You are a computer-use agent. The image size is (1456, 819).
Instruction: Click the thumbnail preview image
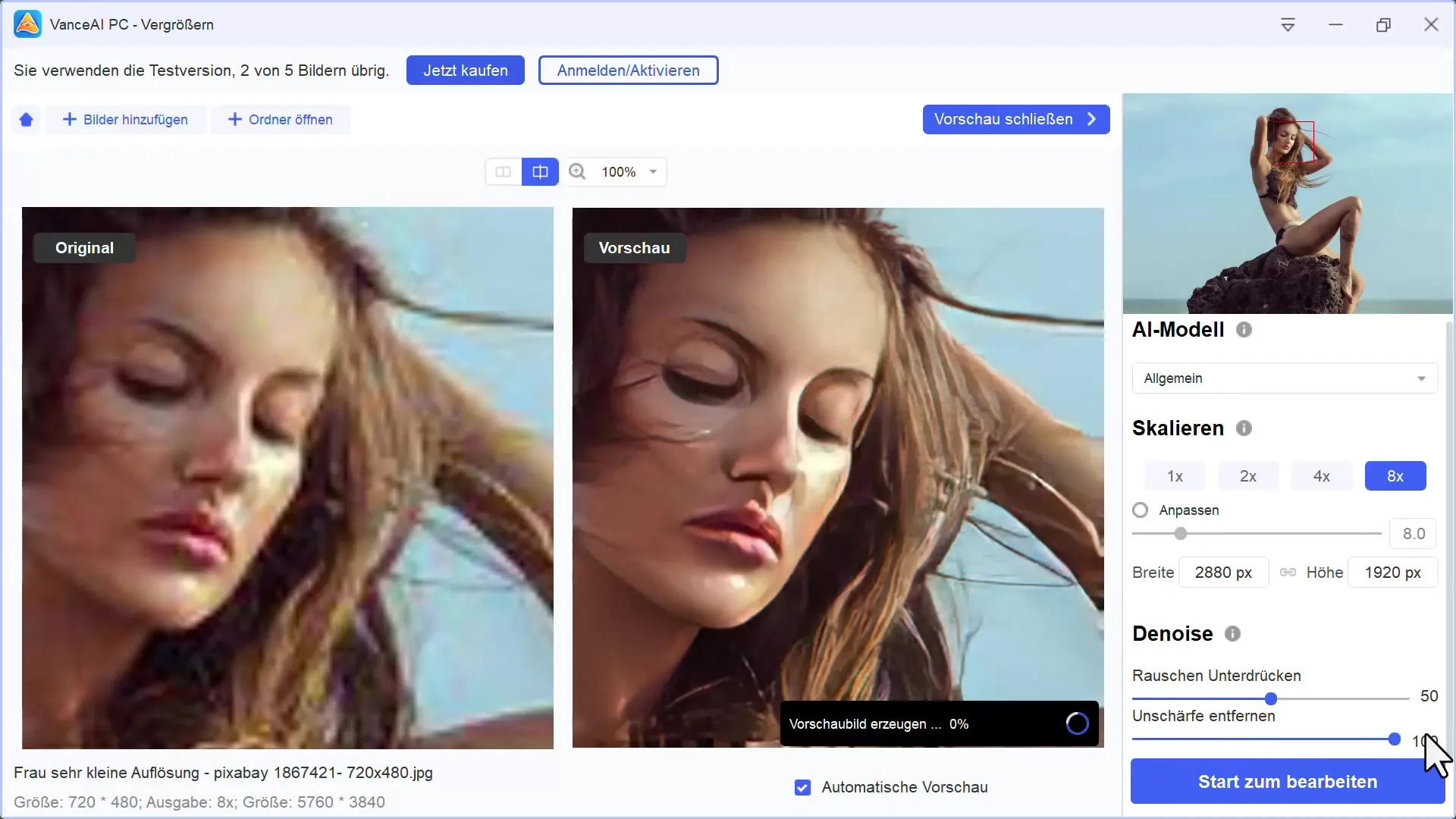(x=1288, y=203)
